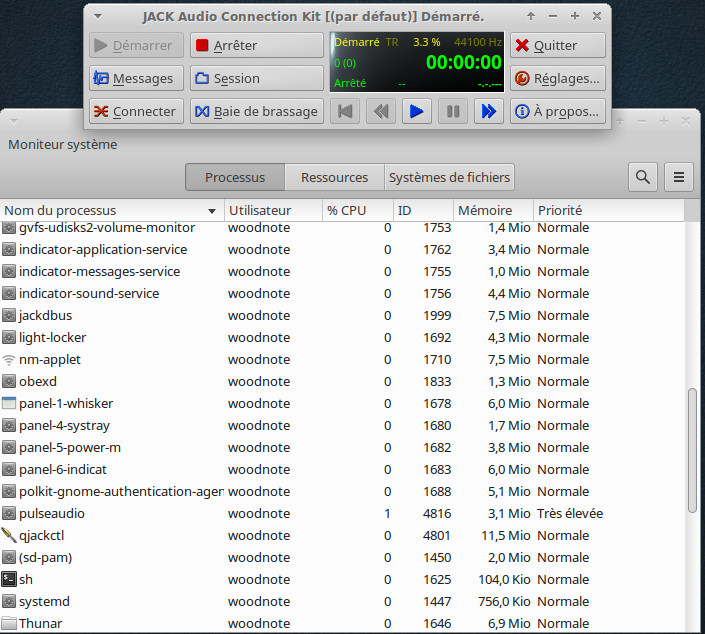Image resolution: width=705 pixels, height=634 pixels.
Task: Select the pulseaudio process row
Action: point(300,513)
